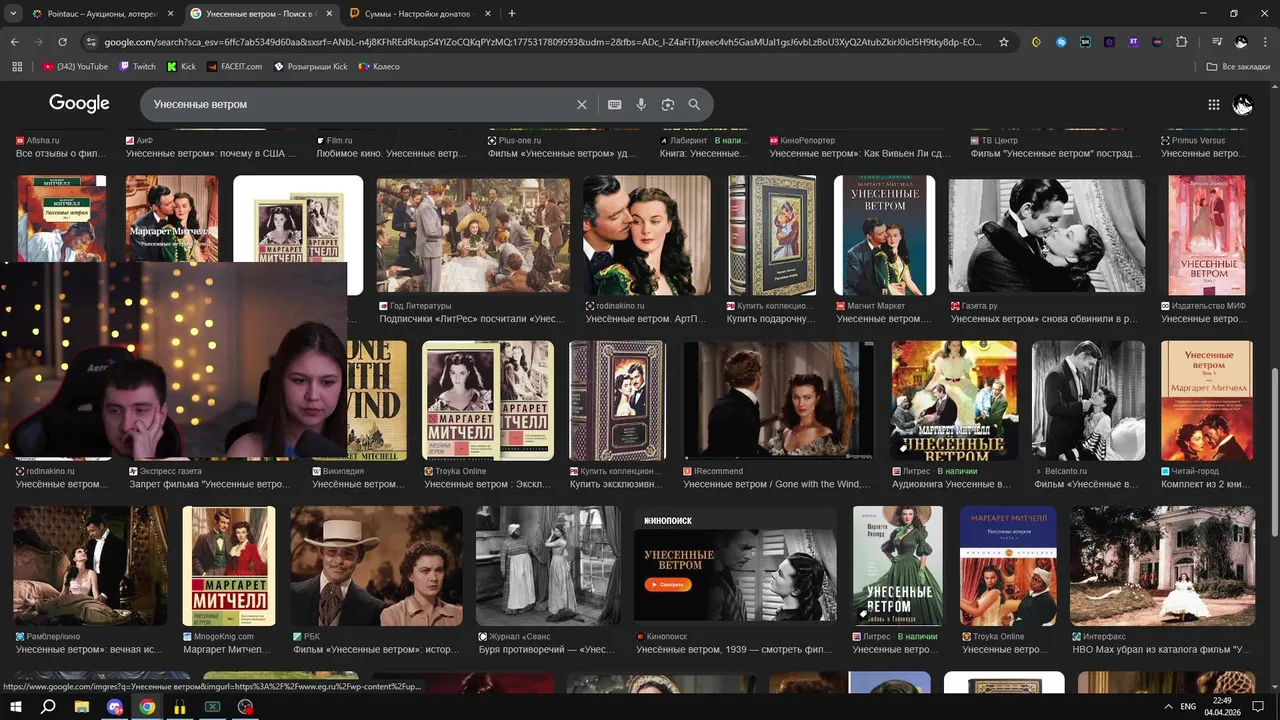The width and height of the screenshot is (1280, 720).
Task: Switch to Chrome in the taskbar
Action: click(147, 707)
